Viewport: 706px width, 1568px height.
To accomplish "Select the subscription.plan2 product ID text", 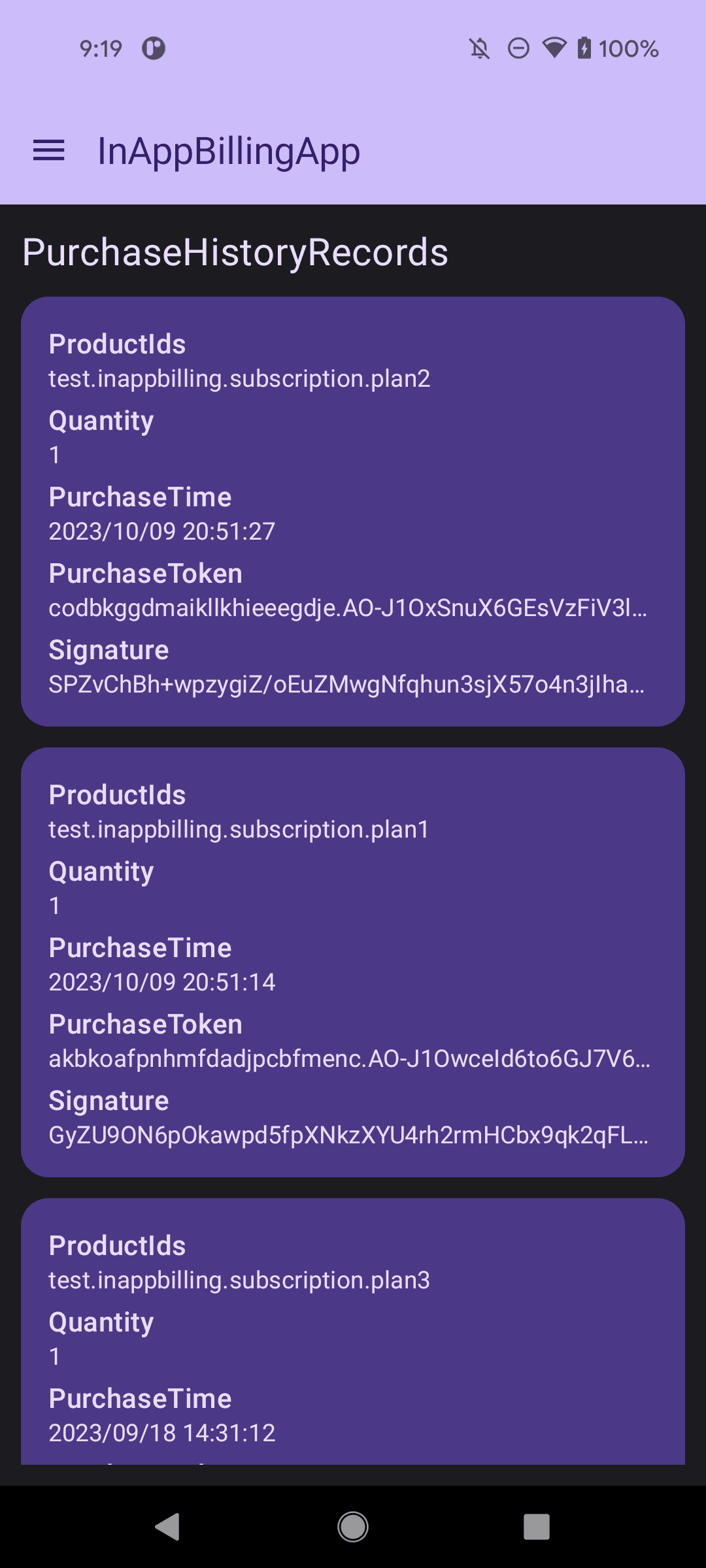I will point(239,379).
